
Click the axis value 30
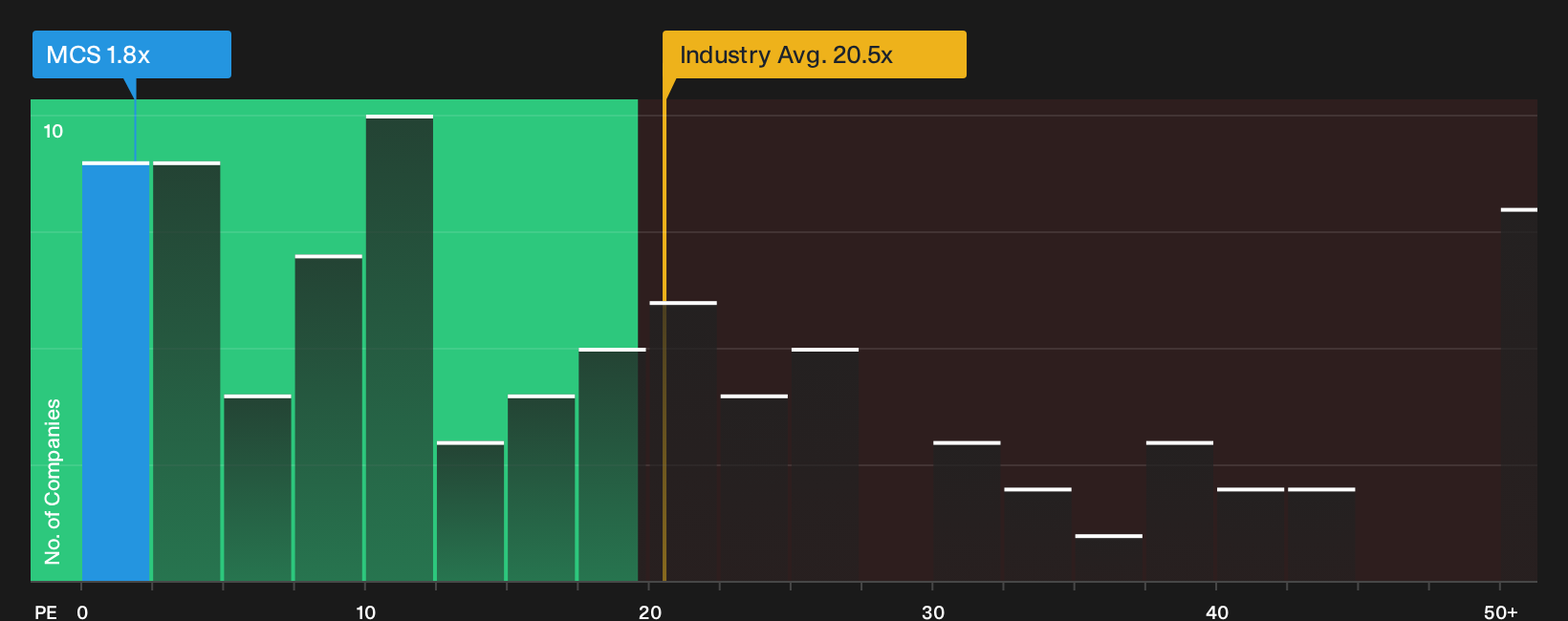[x=933, y=611]
